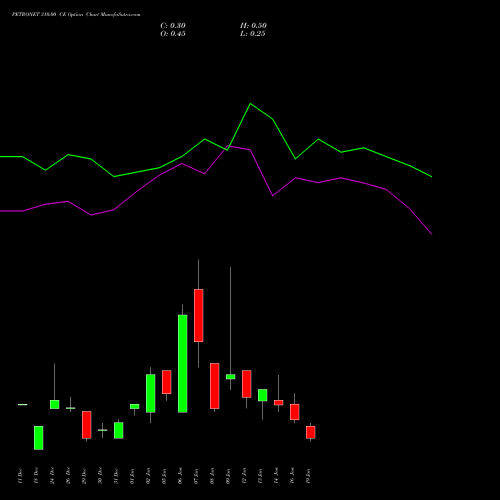The image size is (500, 500).
Task: Click the red candle above 12 Jan
Action: click(x=247, y=384)
